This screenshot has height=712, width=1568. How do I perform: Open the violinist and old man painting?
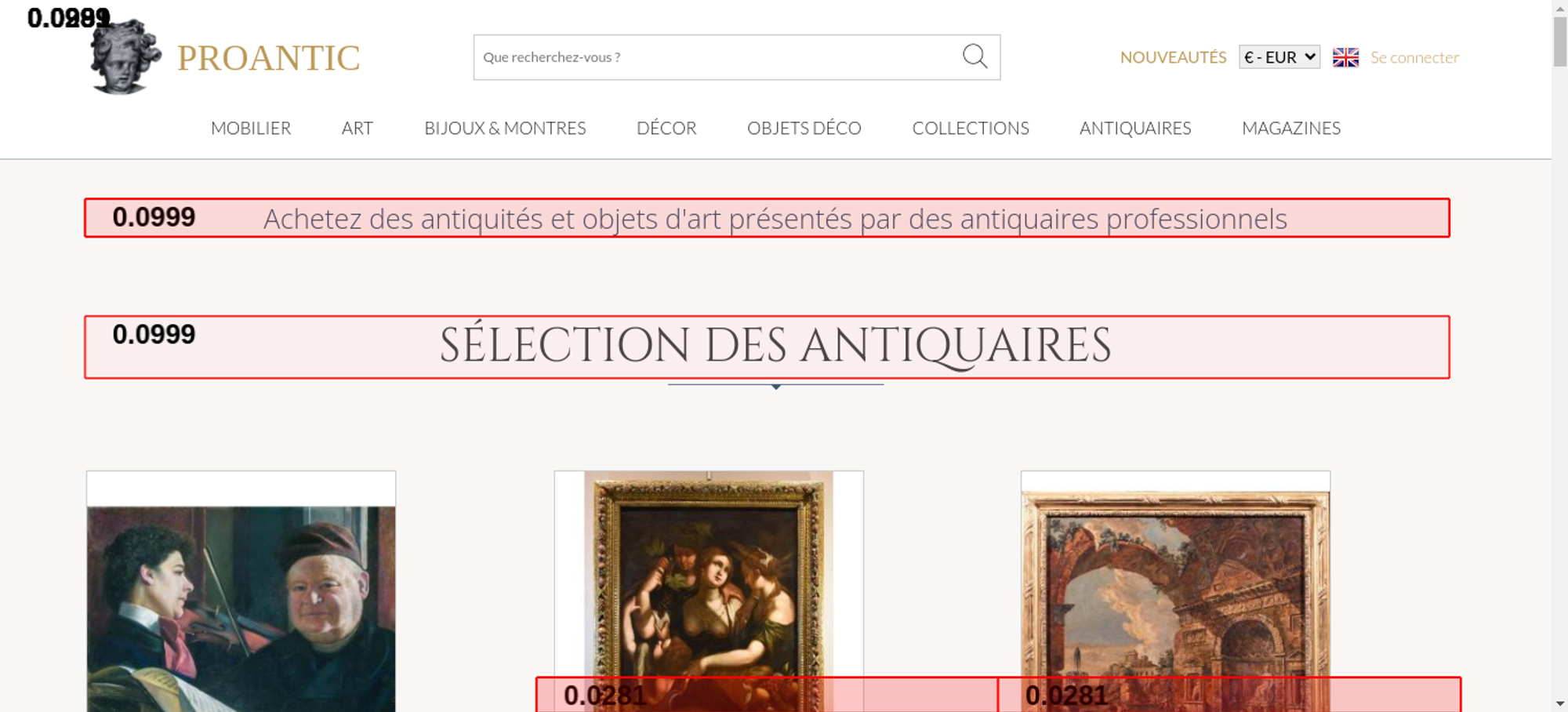click(x=241, y=591)
